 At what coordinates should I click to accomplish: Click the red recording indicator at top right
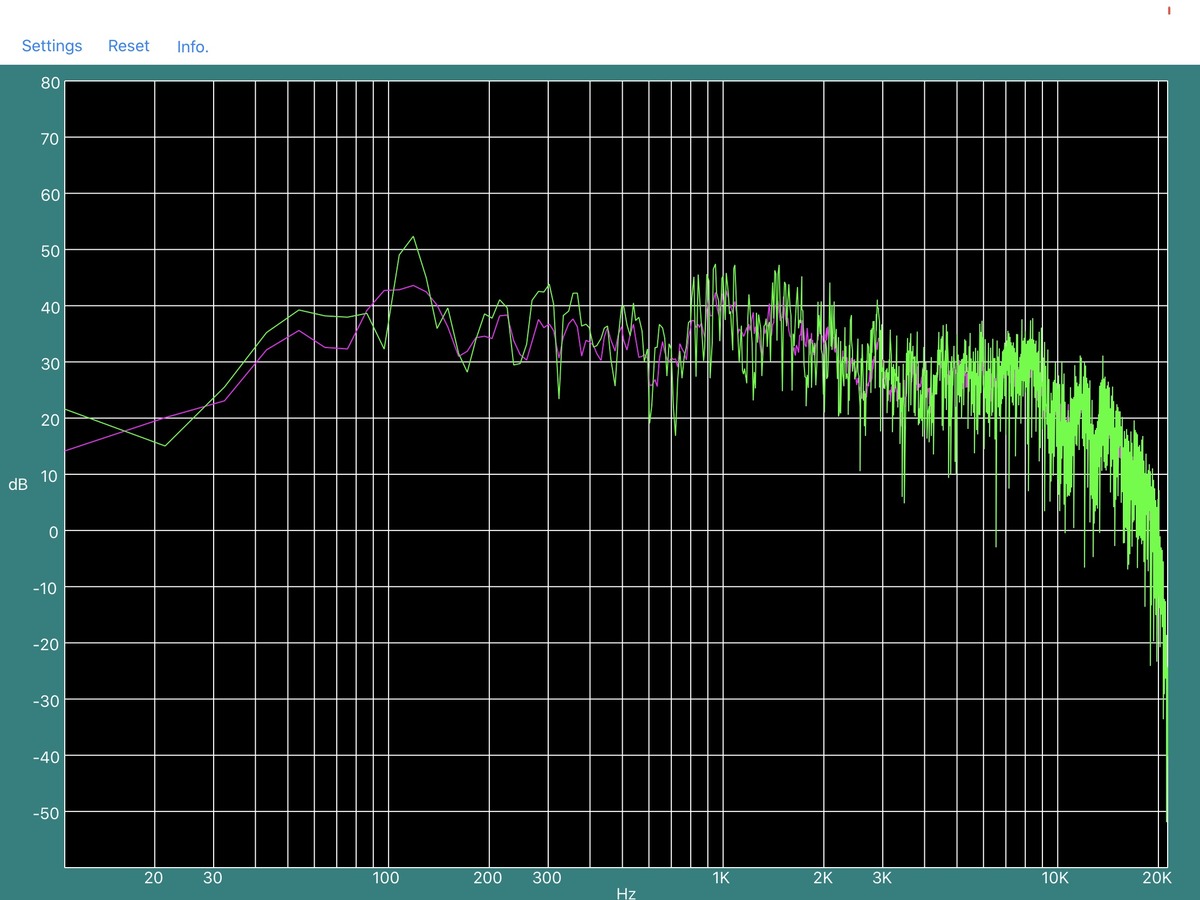(x=1169, y=10)
